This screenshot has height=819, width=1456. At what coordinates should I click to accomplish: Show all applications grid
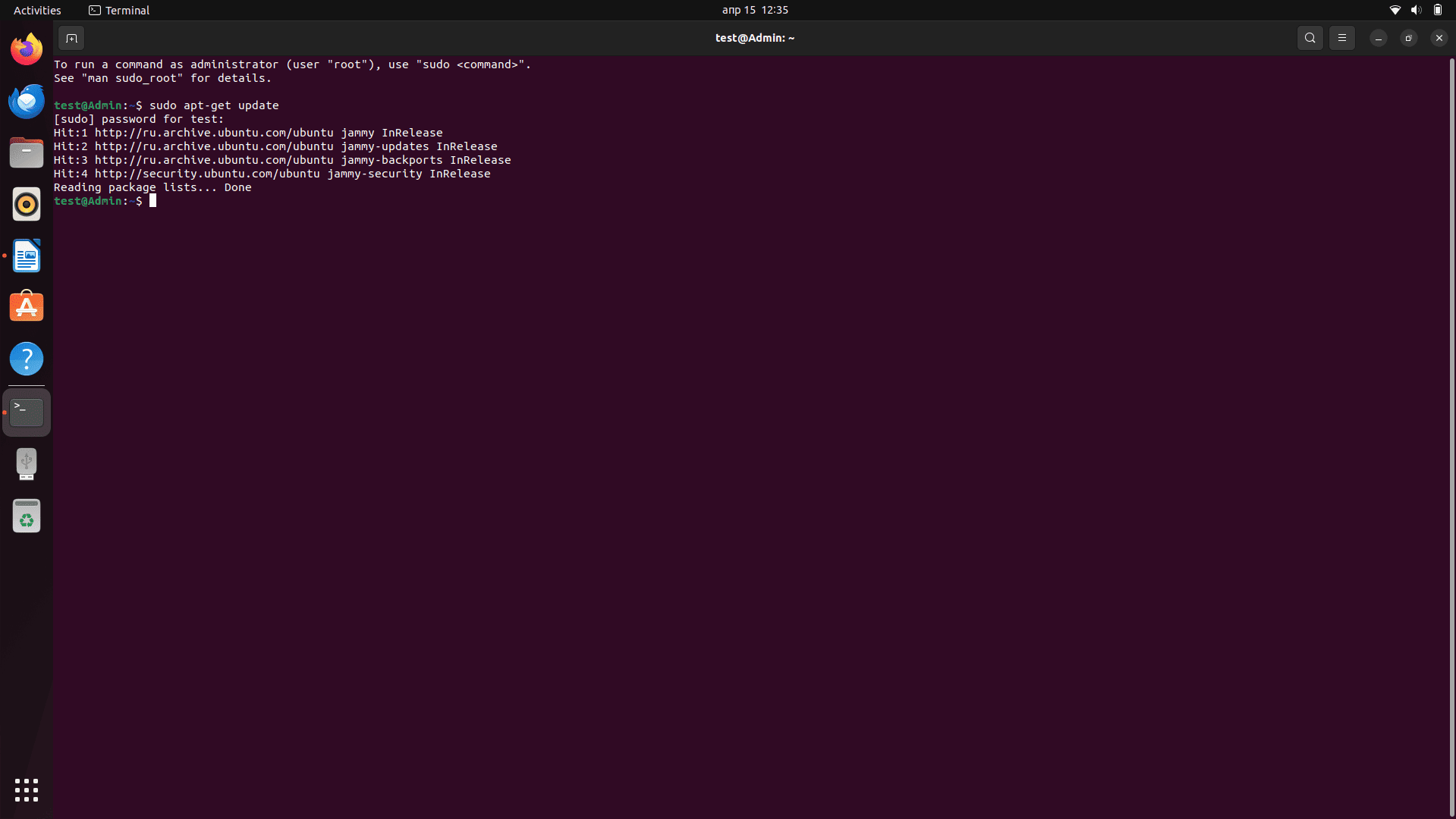tap(27, 790)
